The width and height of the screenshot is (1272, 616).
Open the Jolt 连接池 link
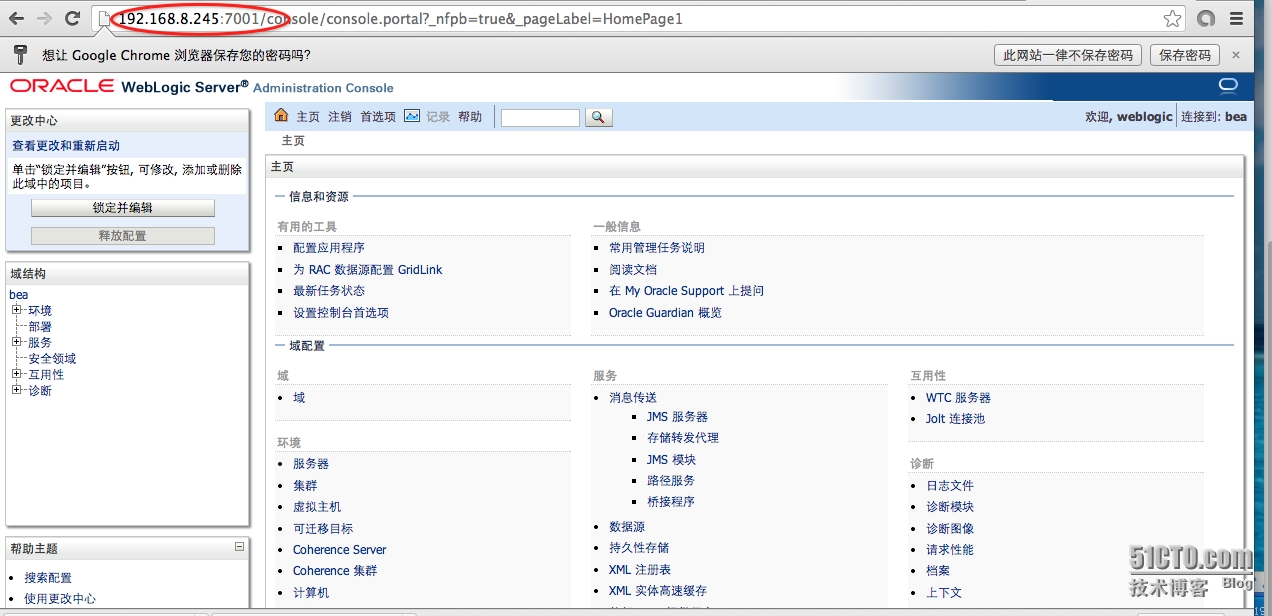point(955,419)
